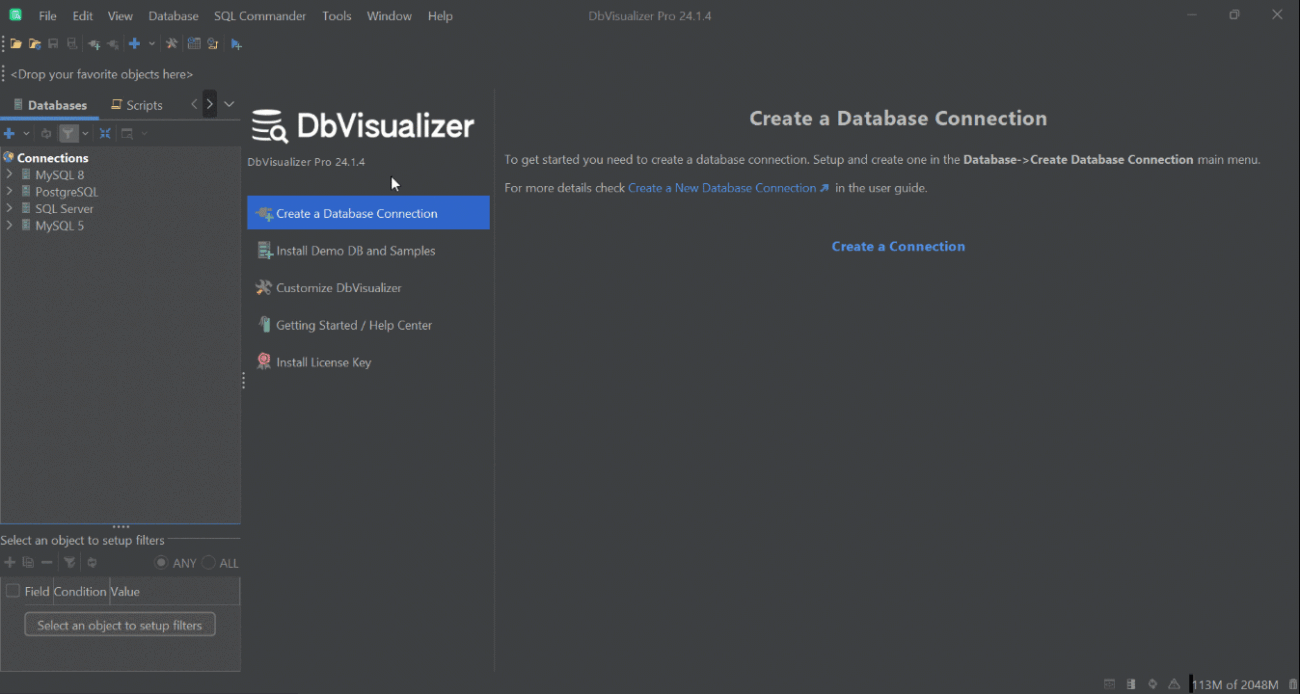The height and width of the screenshot is (694, 1300).
Task: Expand the SQL Server connection node
Action: [x=9, y=209]
